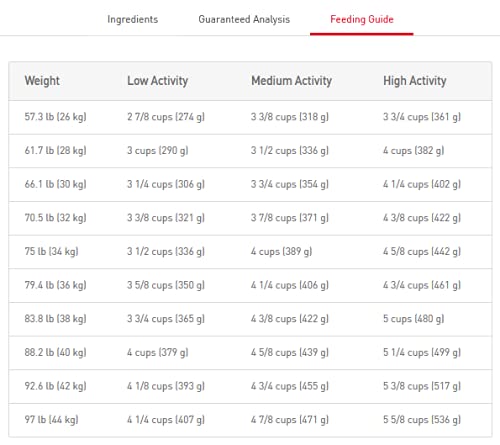Select the 3 3/4 cups (354 g) cell
The image size is (500, 445).
(290, 184)
